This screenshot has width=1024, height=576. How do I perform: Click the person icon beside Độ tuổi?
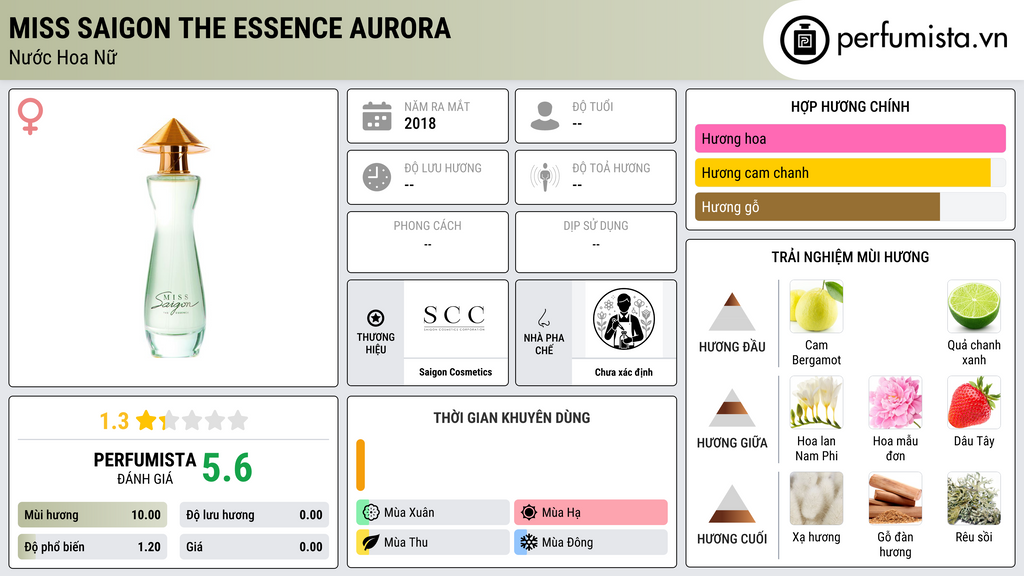click(x=545, y=116)
